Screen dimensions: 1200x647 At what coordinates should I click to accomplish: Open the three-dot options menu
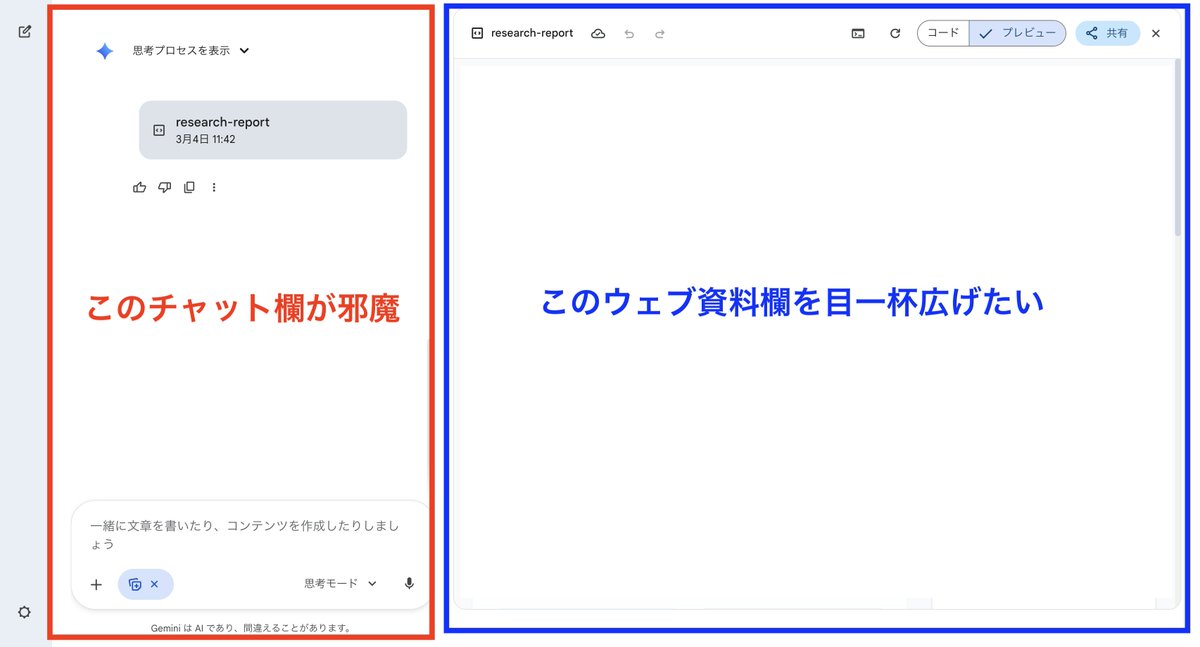coord(214,187)
